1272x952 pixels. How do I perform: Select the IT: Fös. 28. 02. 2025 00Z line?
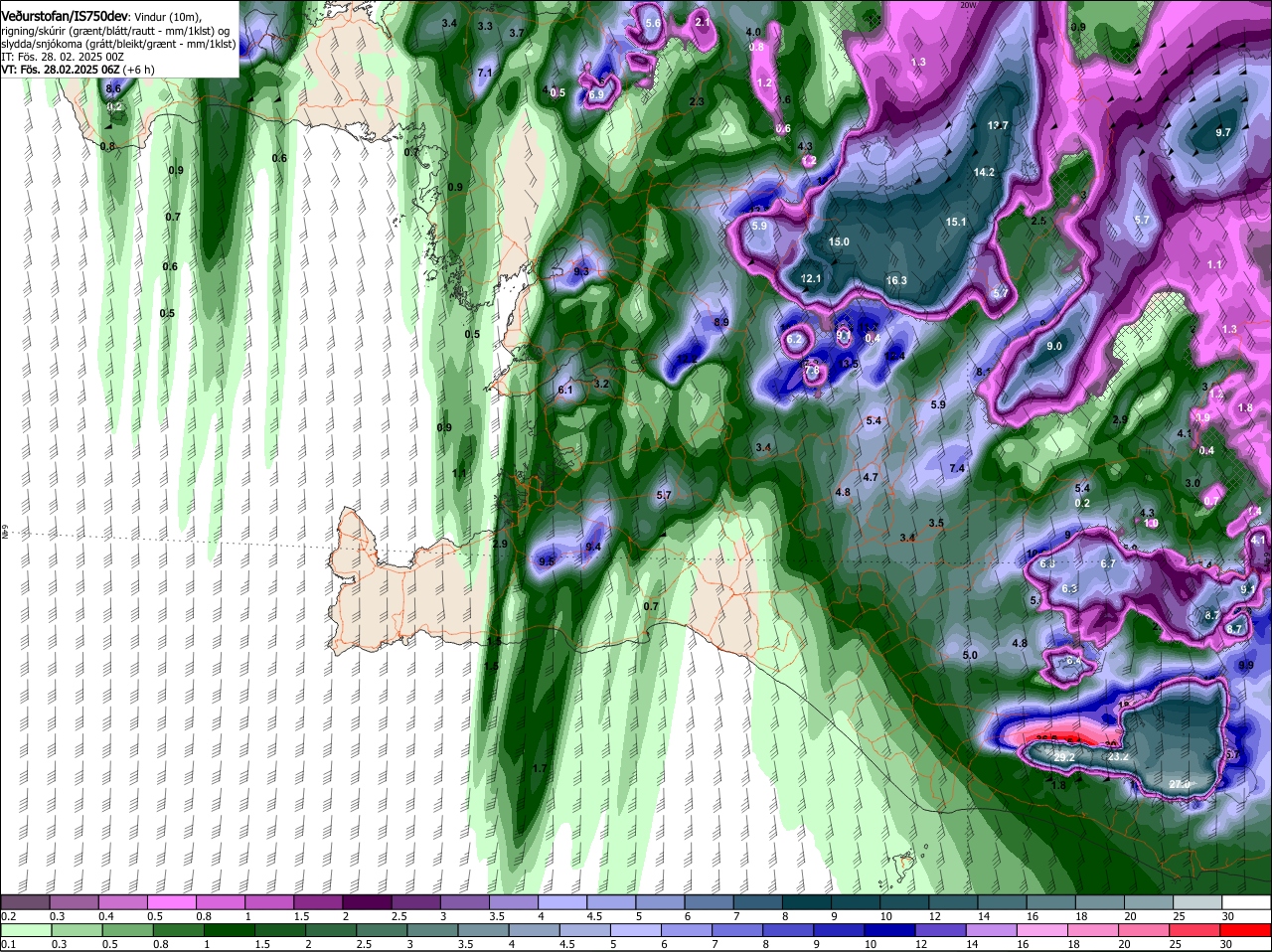(x=63, y=58)
